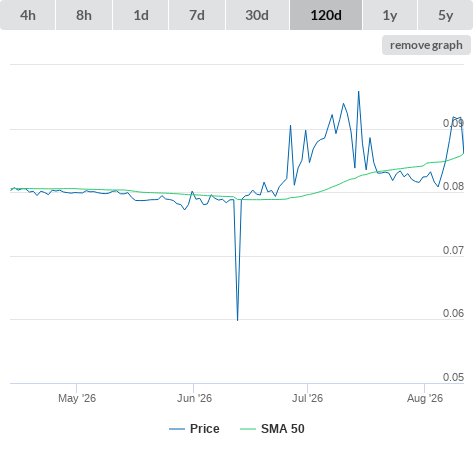Toggle the Price series in legend

(205, 429)
